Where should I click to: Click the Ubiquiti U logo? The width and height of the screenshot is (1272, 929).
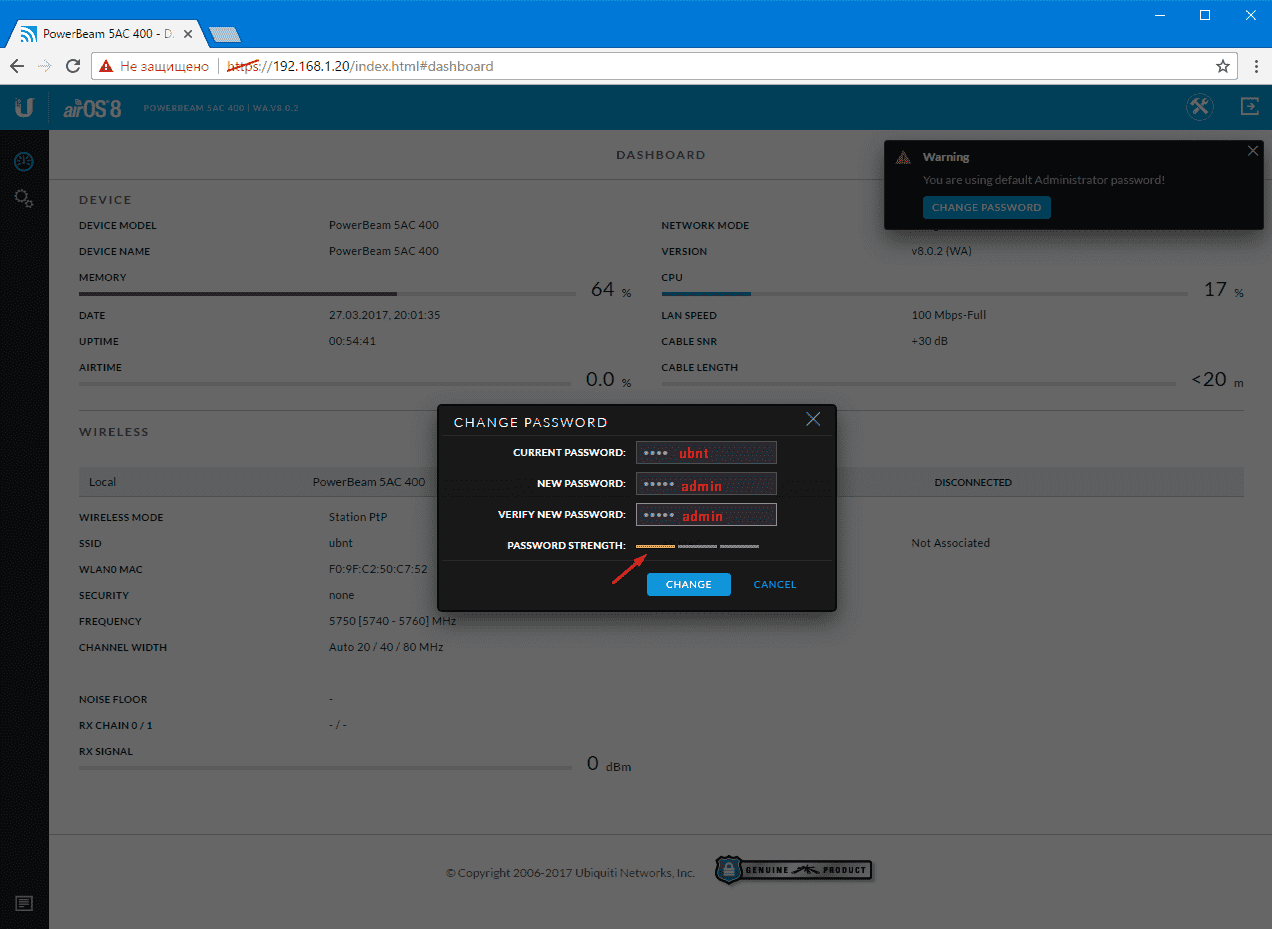(x=25, y=107)
